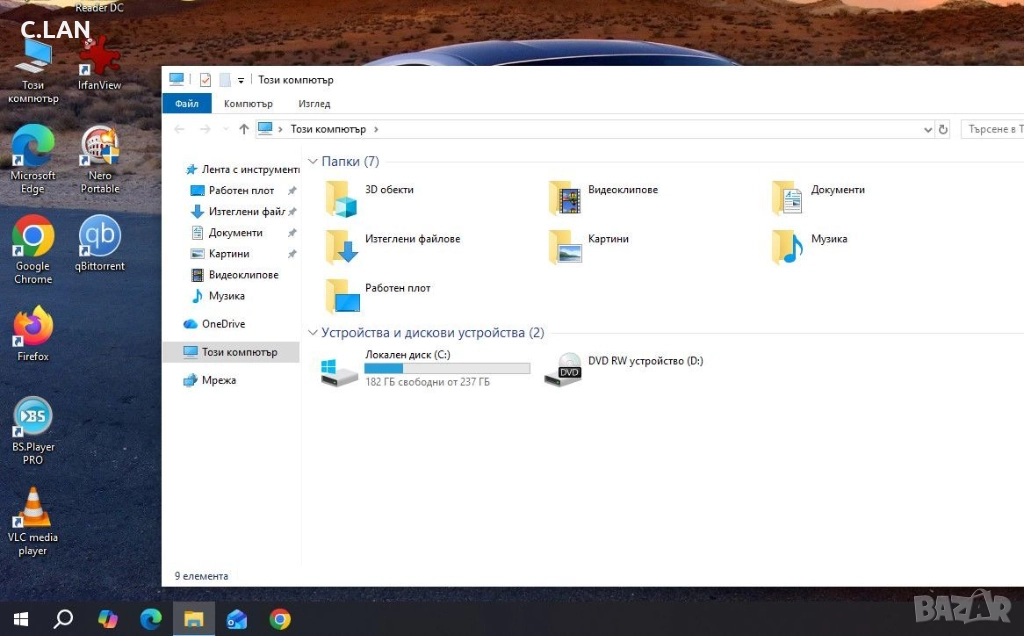Select OneDrive in the navigation pane

pos(222,324)
